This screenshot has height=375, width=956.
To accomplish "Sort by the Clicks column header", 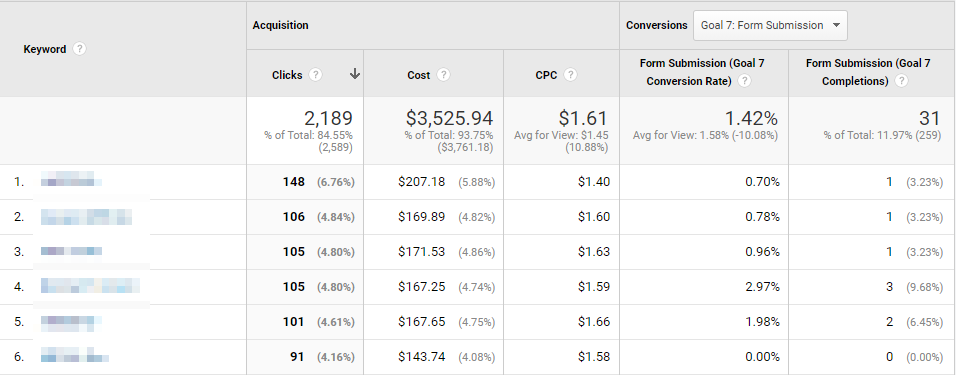I will point(287,75).
